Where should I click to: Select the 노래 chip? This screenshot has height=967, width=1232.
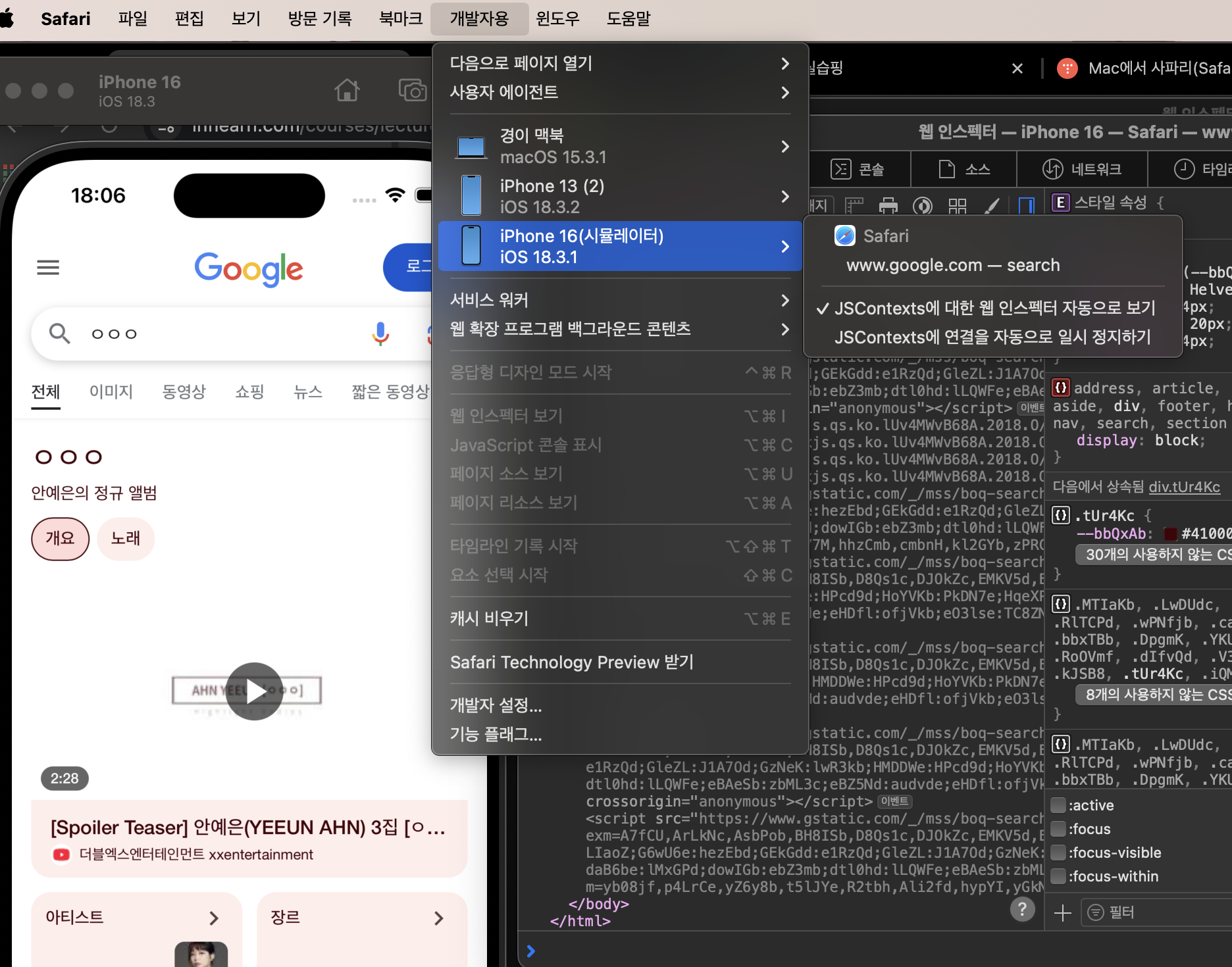(126, 539)
